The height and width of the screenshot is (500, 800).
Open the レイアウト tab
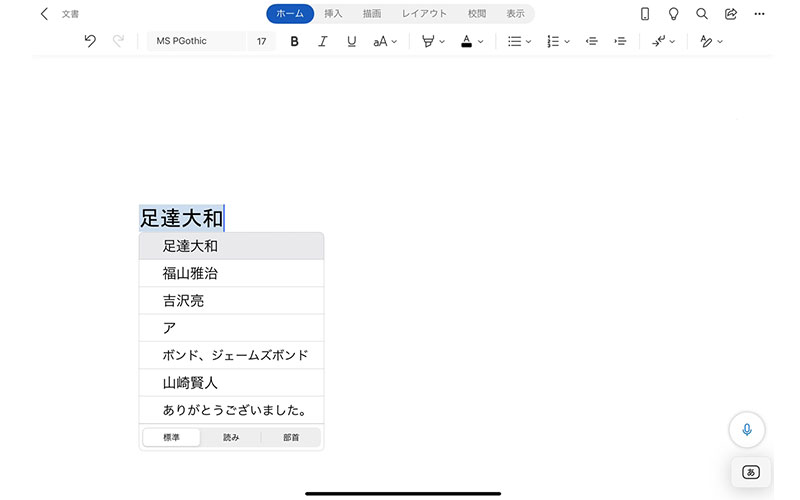(x=424, y=14)
